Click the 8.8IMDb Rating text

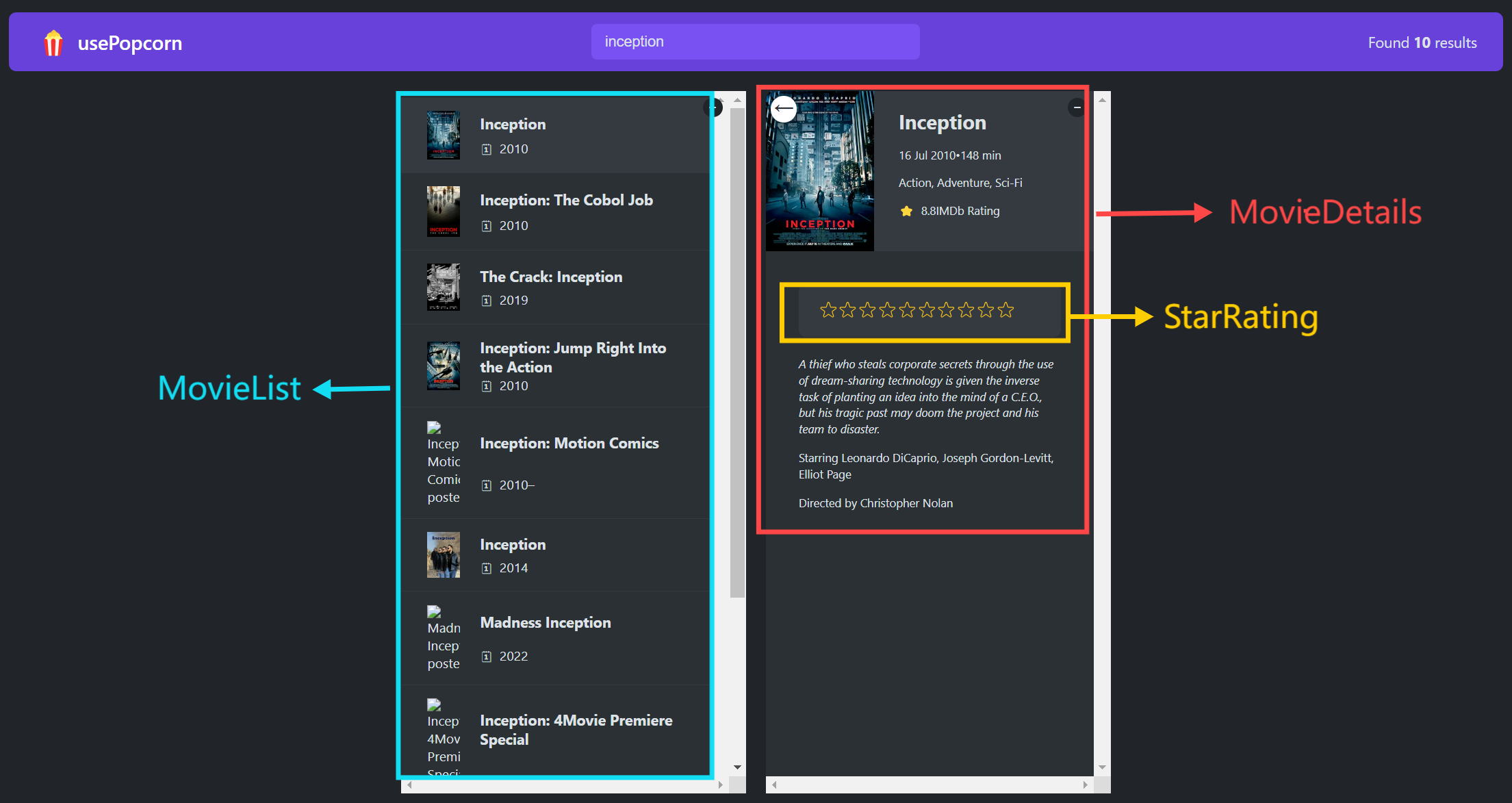point(960,211)
